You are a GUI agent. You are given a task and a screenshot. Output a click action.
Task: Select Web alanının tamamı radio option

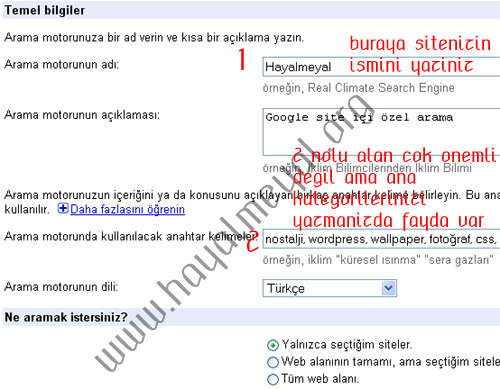273,362
